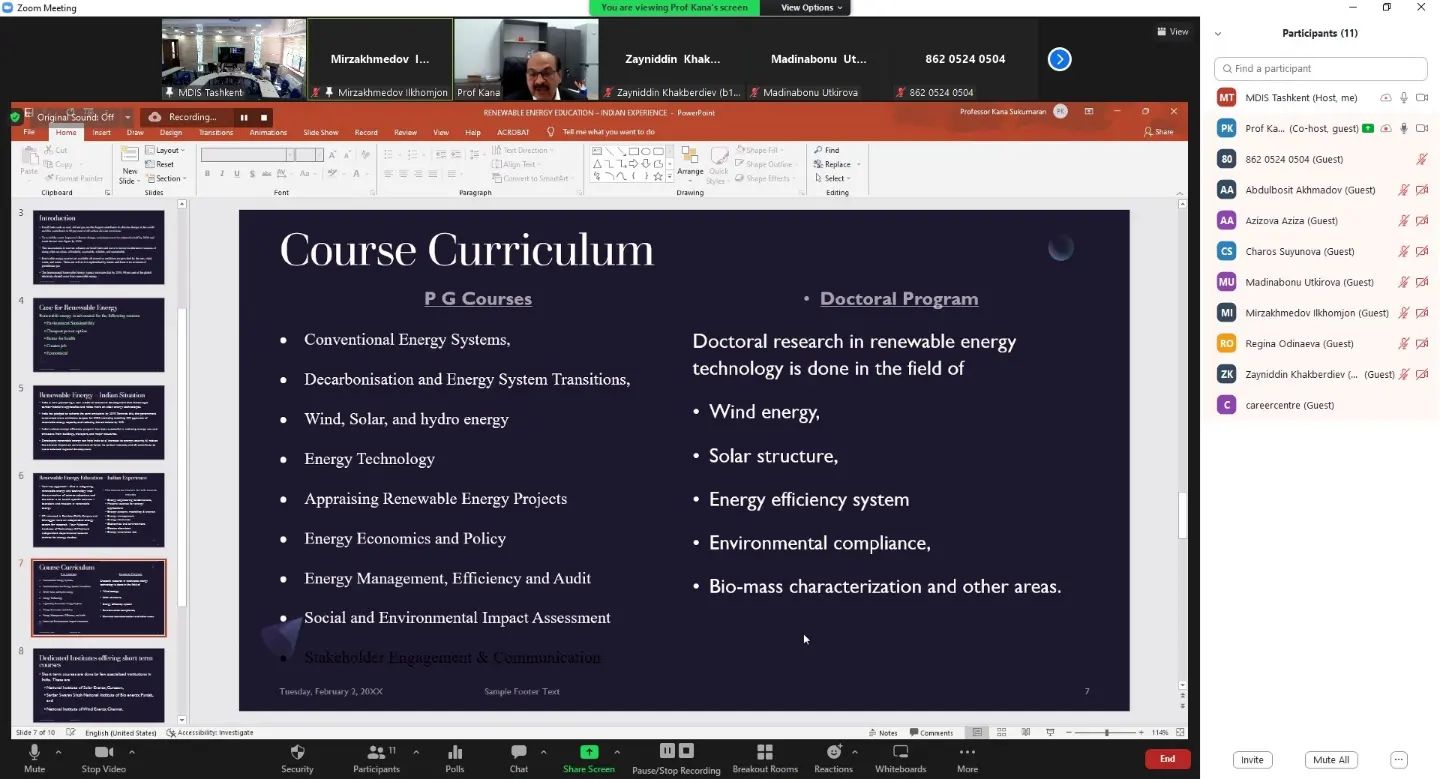Open the Chat panel icon
Viewport: 1440px width, 779px height.
coord(518,752)
